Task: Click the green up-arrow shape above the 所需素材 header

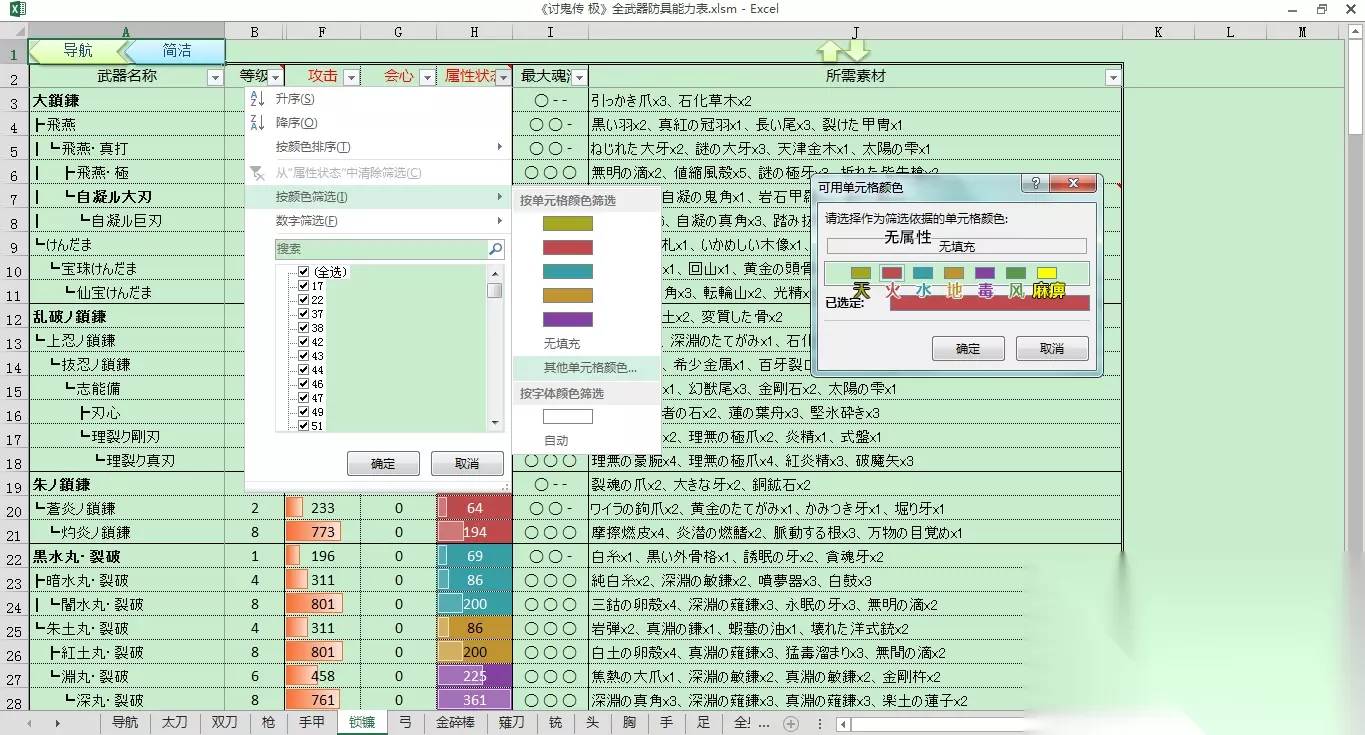Action: point(830,51)
